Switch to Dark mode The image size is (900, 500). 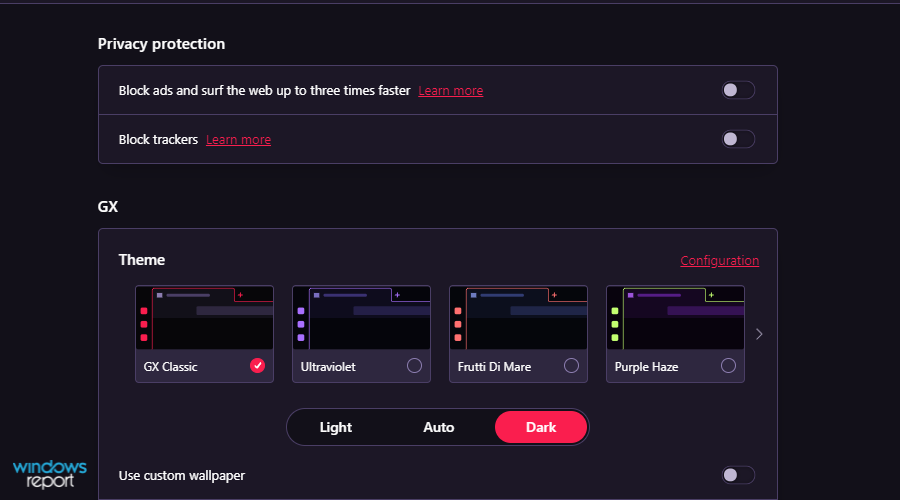coord(541,427)
